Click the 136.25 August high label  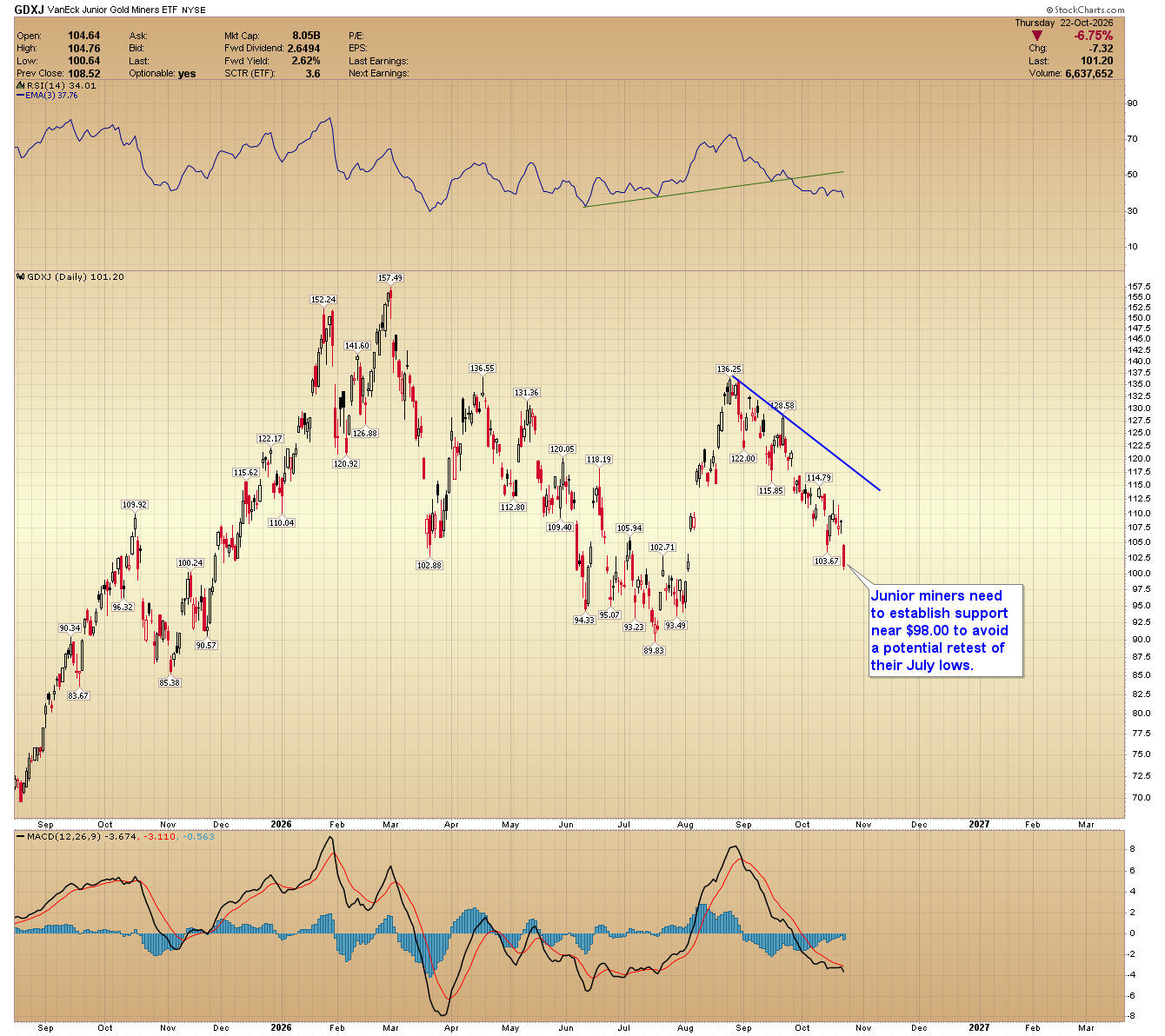(x=729, y=369)
